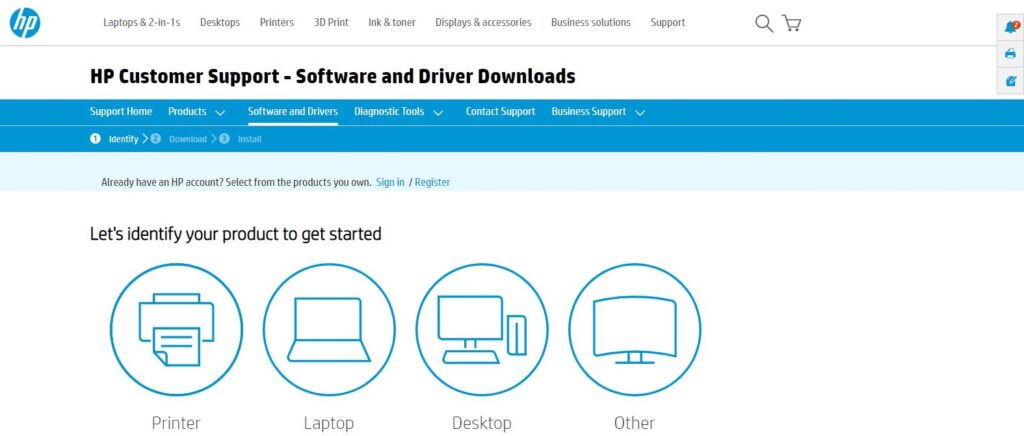
Task: Open the search magnifier icon
Action: 763,23
